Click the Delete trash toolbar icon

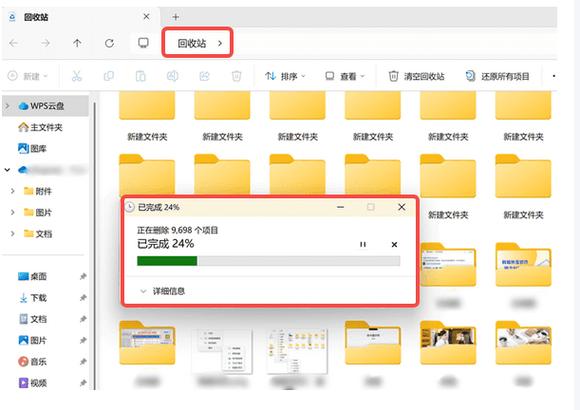click(x=236, y=76)
